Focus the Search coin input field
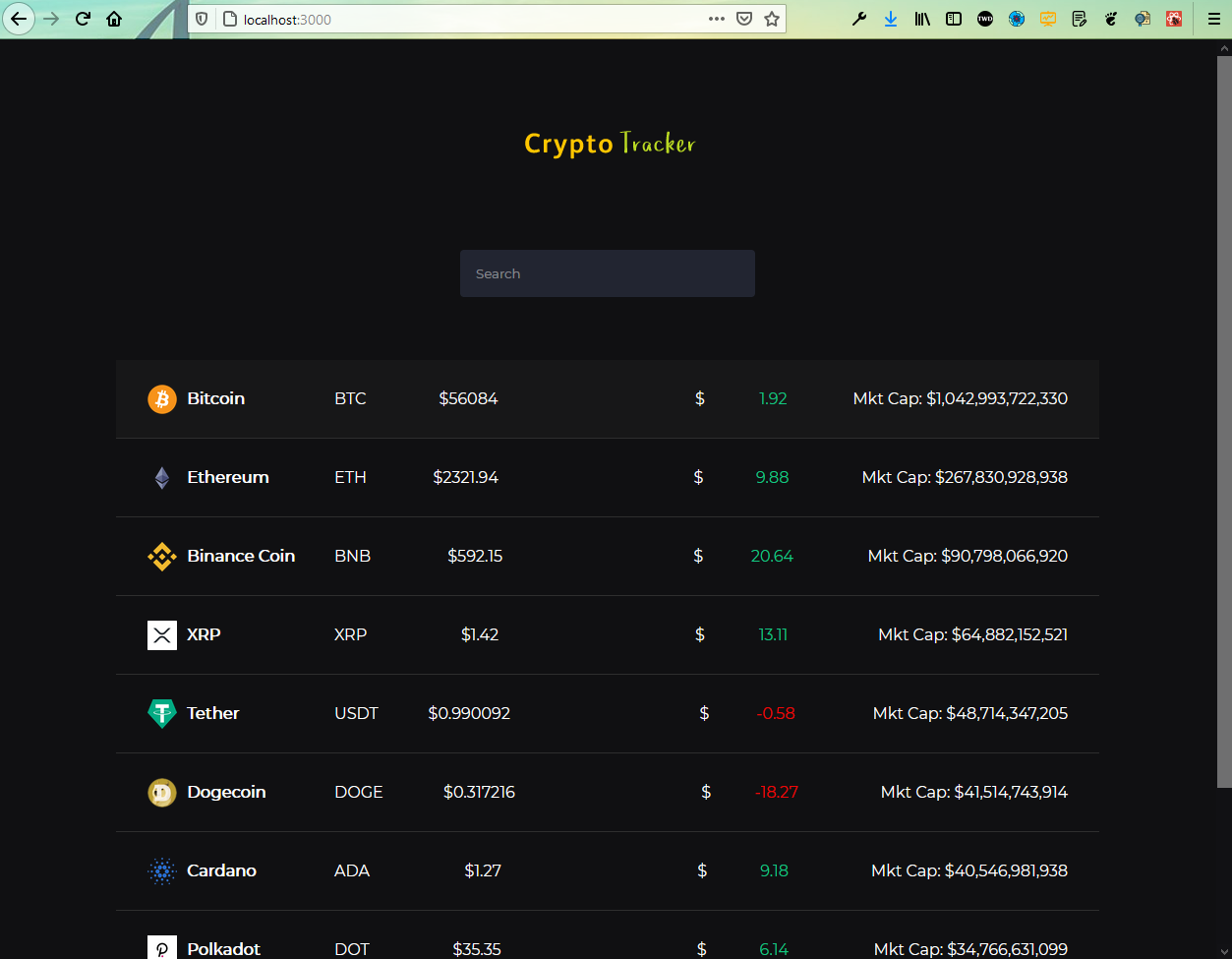Viewport: 1232px width, 959px height. [608, 273]
